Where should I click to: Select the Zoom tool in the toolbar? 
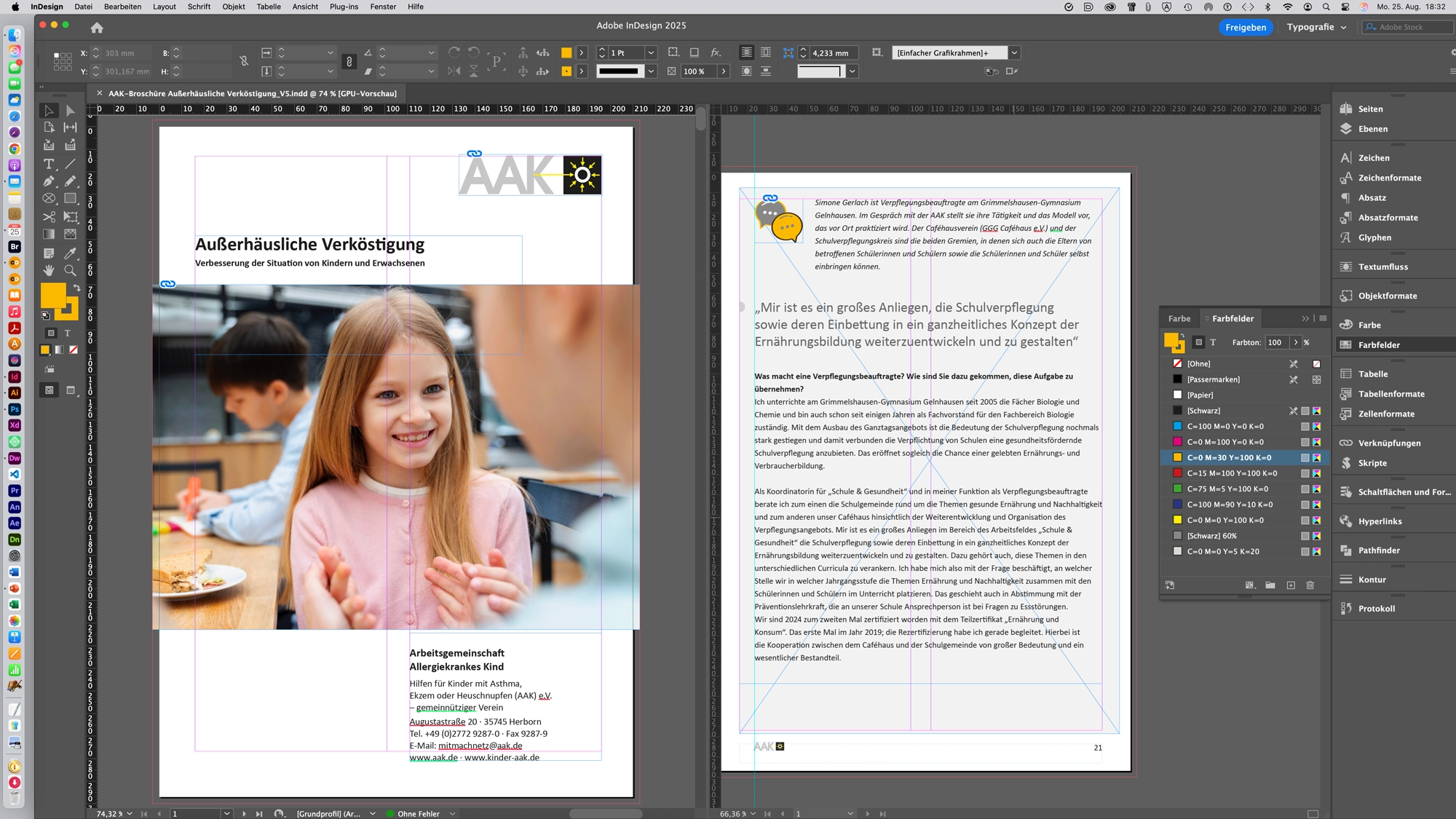tap(69, 270)
